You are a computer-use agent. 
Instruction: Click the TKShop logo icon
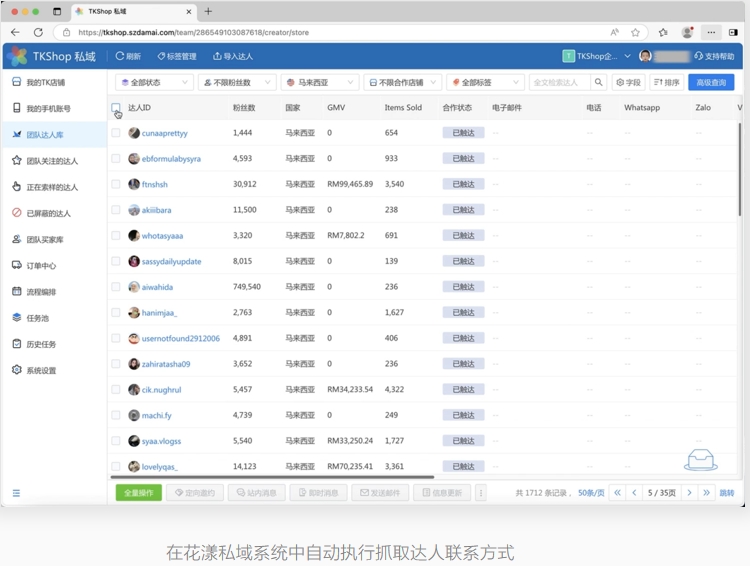pyautogui.click(x=18, y=56)
